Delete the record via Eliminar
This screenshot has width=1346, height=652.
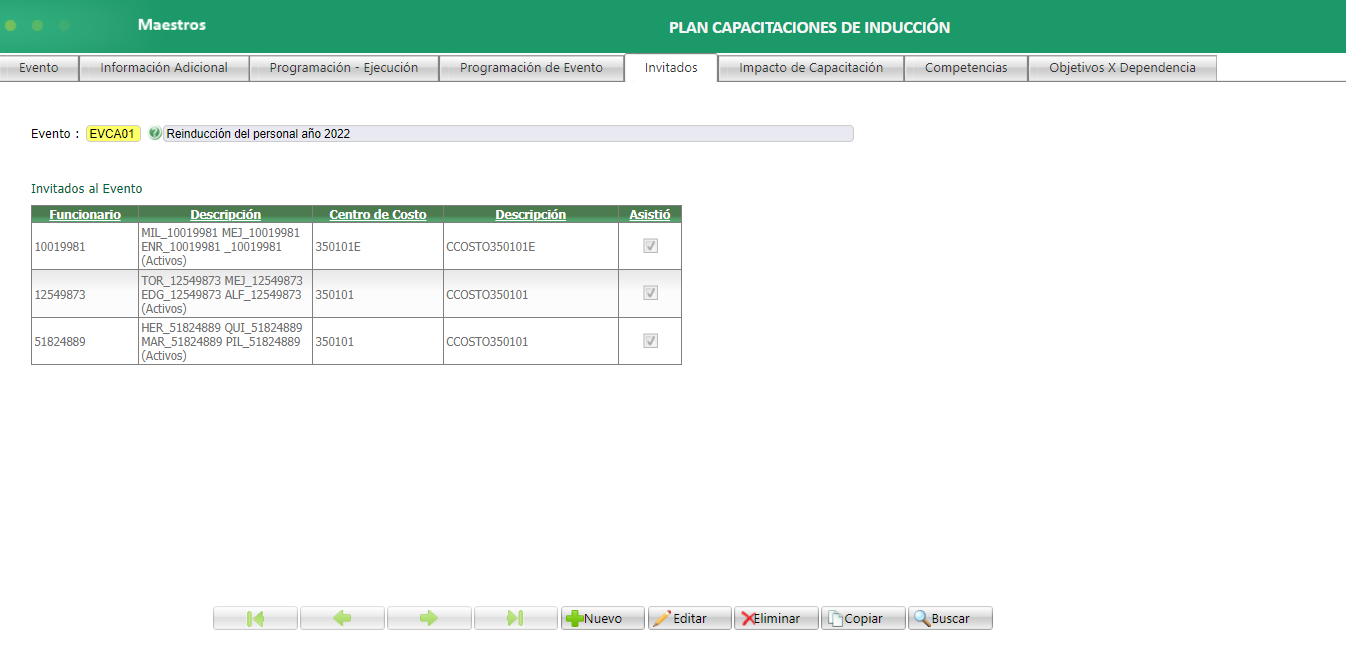[776, 617]
